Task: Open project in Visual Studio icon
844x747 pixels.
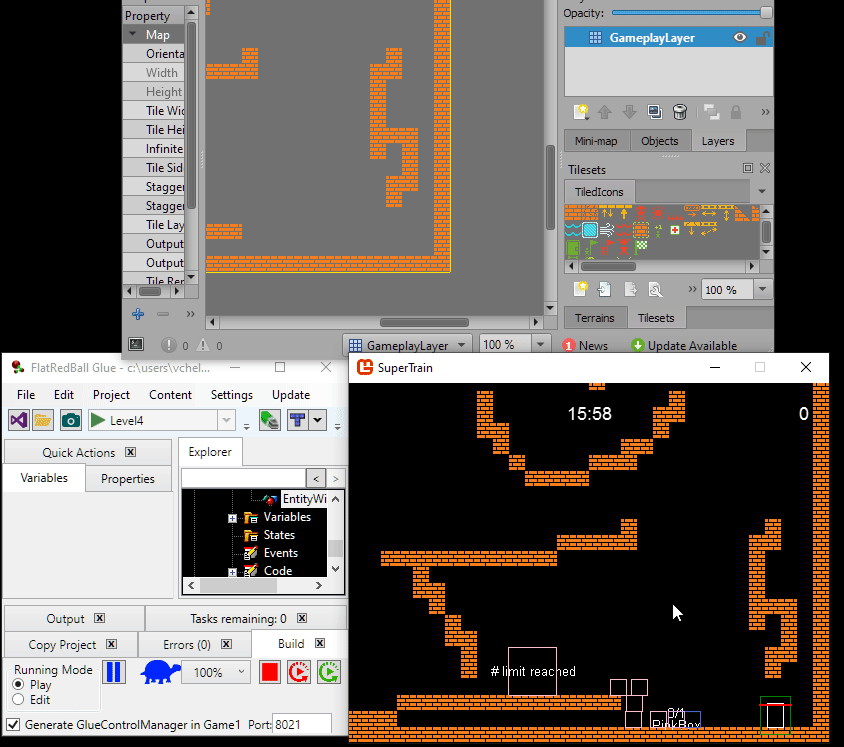Action: click(x=19, y=420)
